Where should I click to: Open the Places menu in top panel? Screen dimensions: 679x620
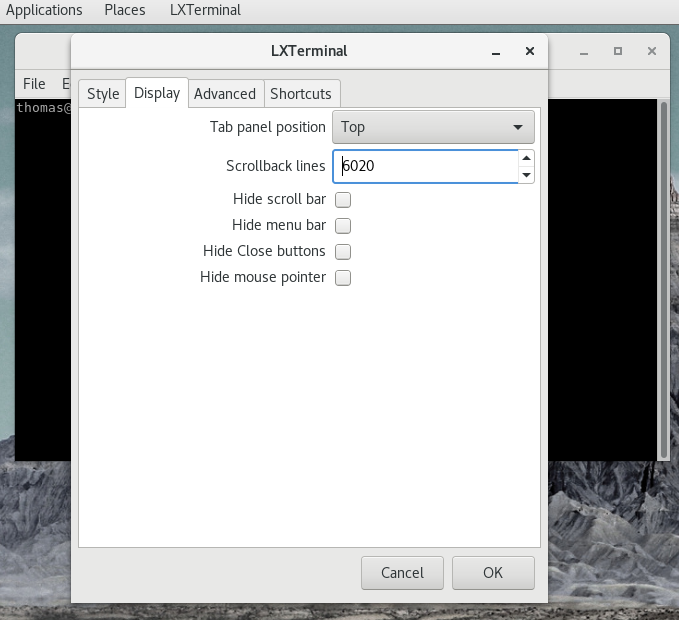(x=125, y=10)
